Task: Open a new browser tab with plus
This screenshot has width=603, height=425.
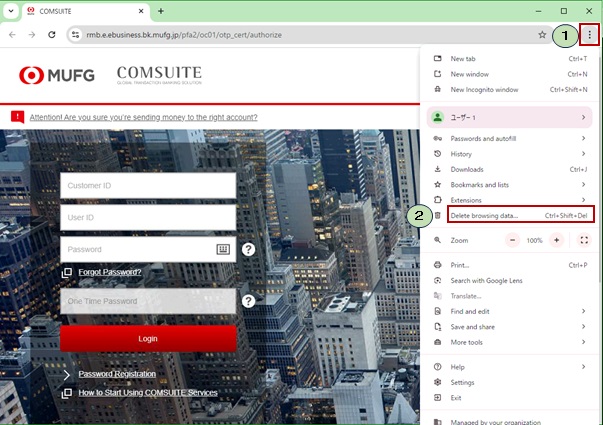Action: tap(161, 11)
